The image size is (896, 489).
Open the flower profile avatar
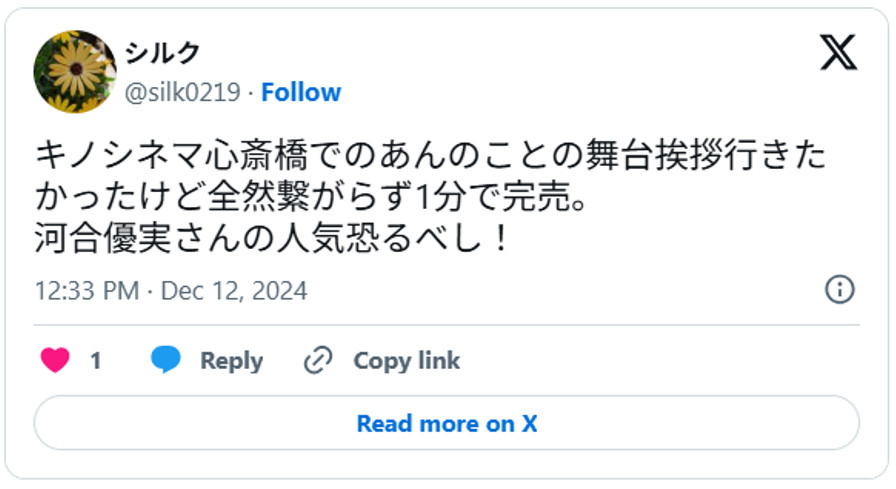(x=75, y=71)
